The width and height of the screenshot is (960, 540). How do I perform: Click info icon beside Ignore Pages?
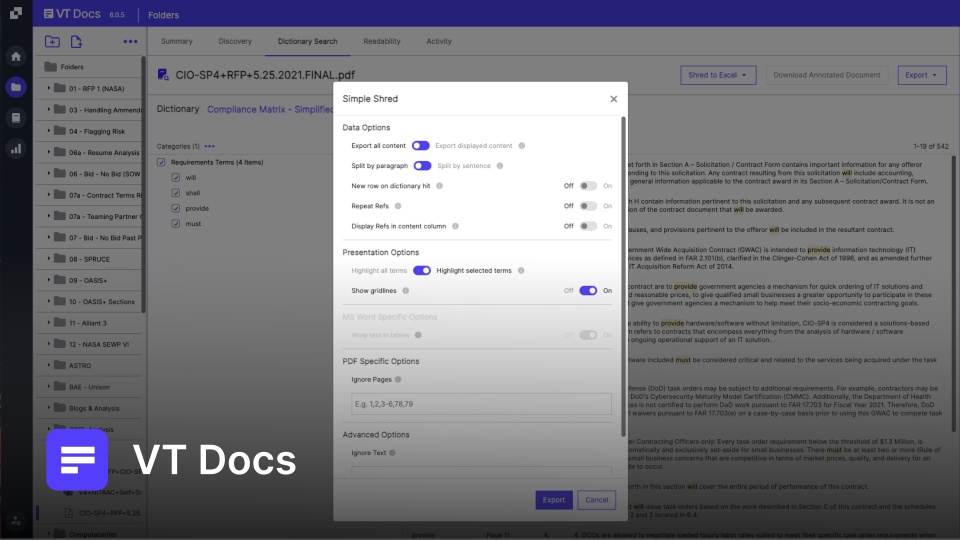click(398, 380)
